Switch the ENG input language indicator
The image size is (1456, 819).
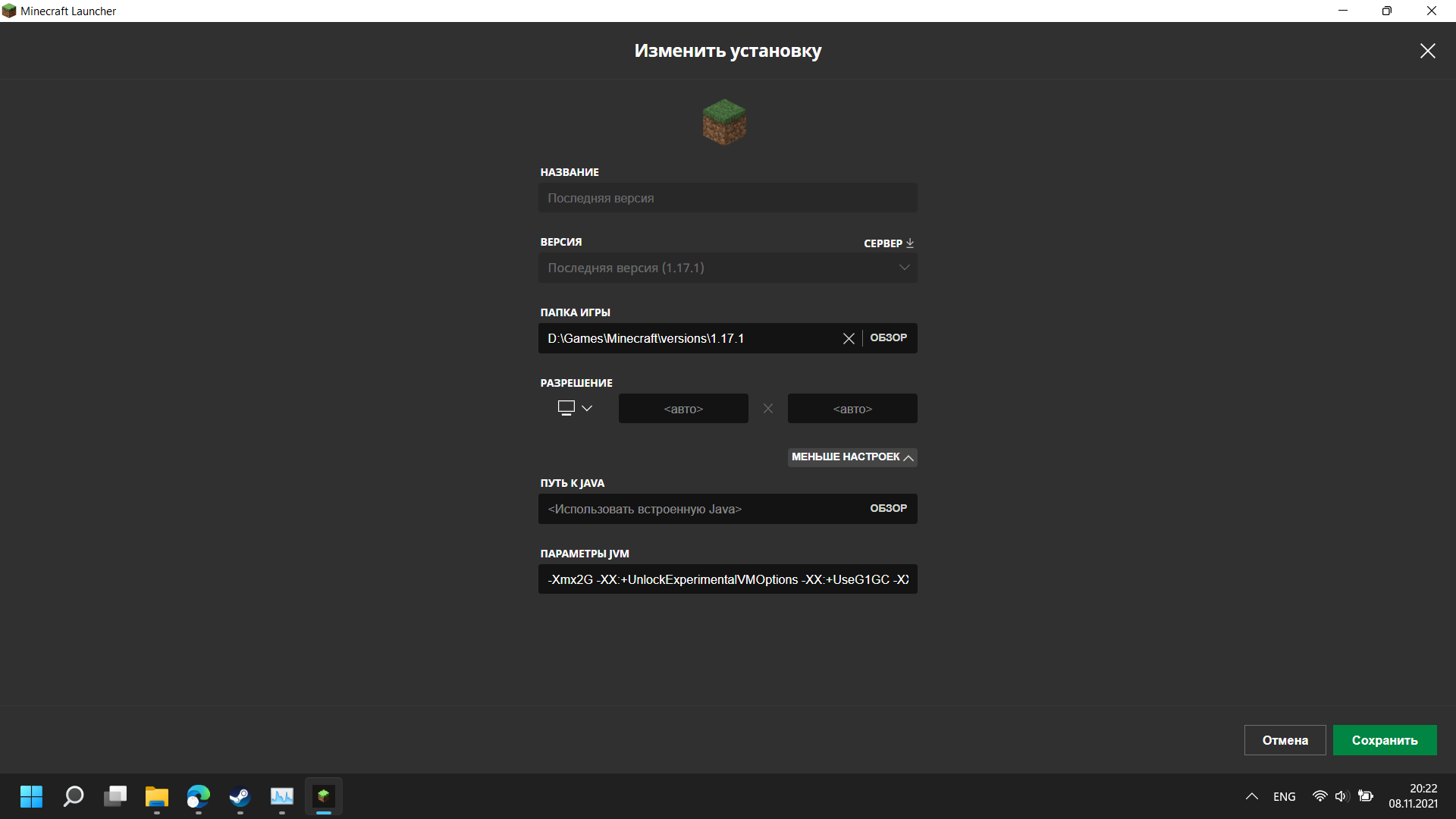coord(1284,796)
